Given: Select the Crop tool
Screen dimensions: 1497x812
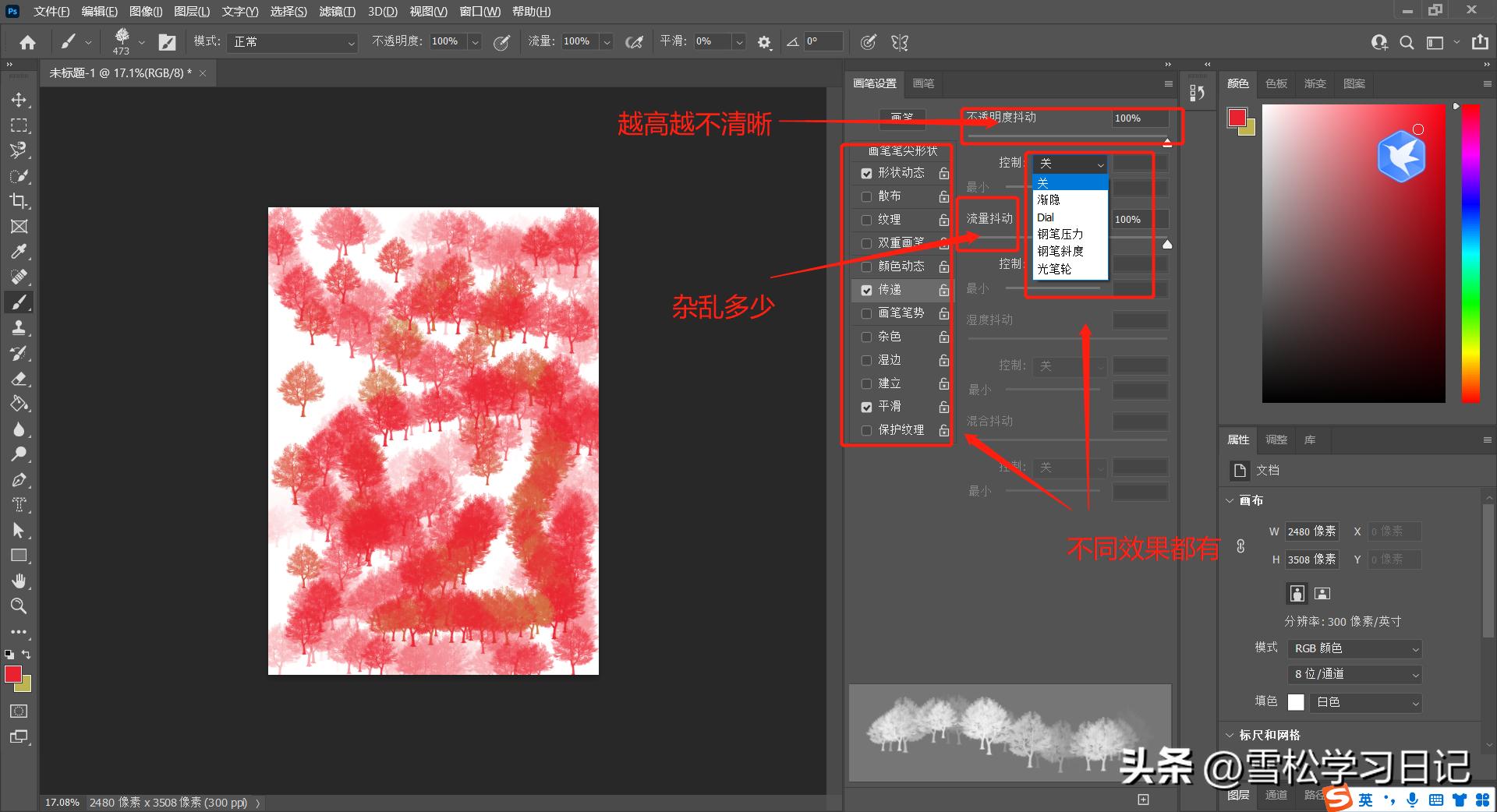Looking at the screenshot, I should [x=19, y=201].
